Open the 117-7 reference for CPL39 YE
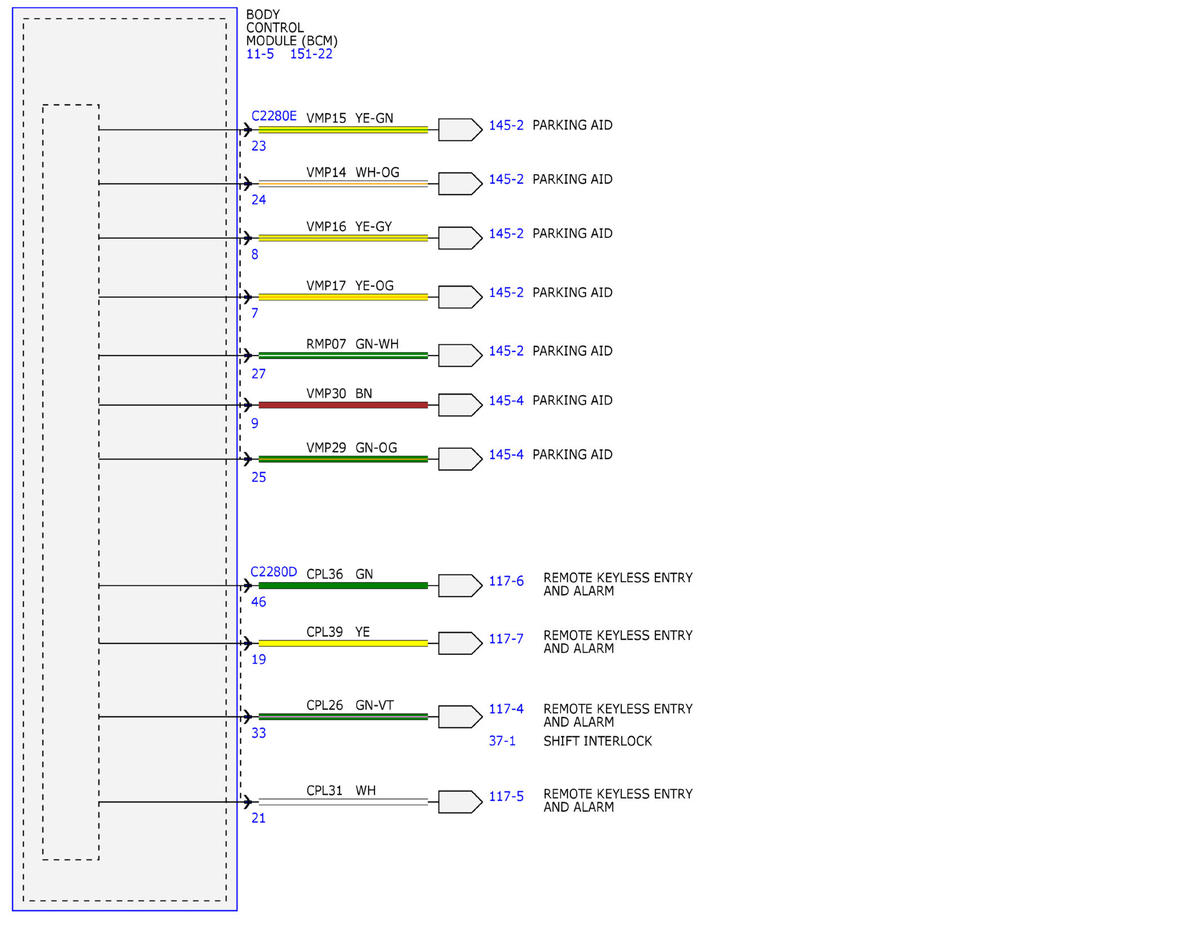The height and width of the screenshot is (927, 1200). point(506,639)
